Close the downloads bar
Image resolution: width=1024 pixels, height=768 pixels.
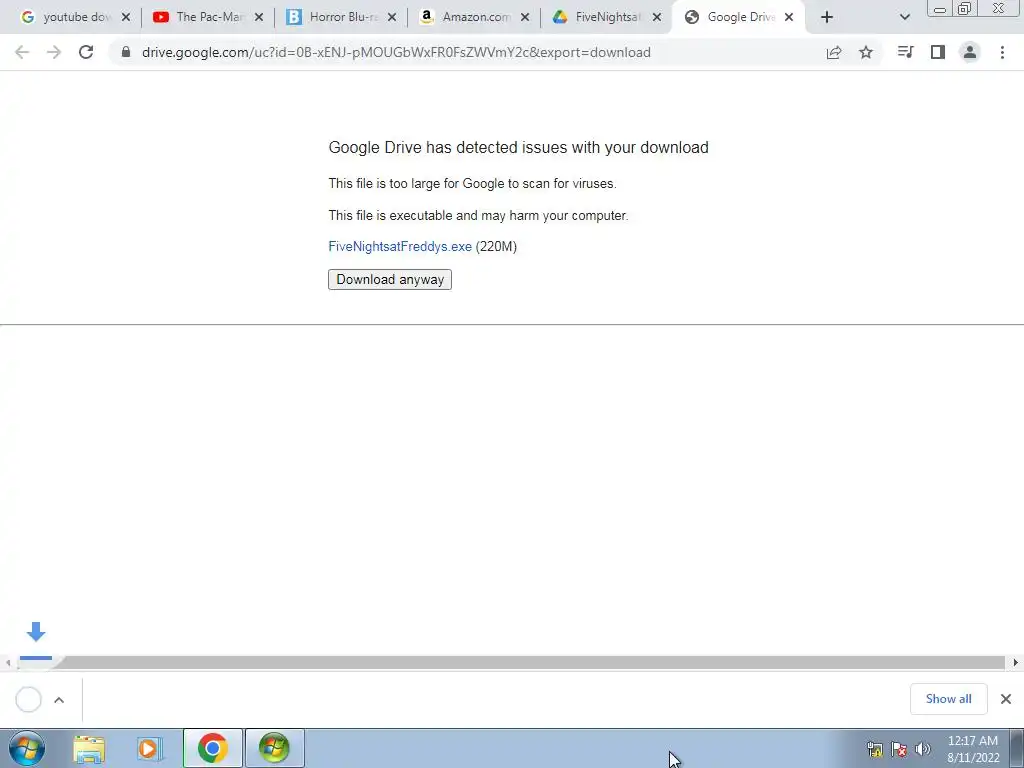[x=1006, y=699]
